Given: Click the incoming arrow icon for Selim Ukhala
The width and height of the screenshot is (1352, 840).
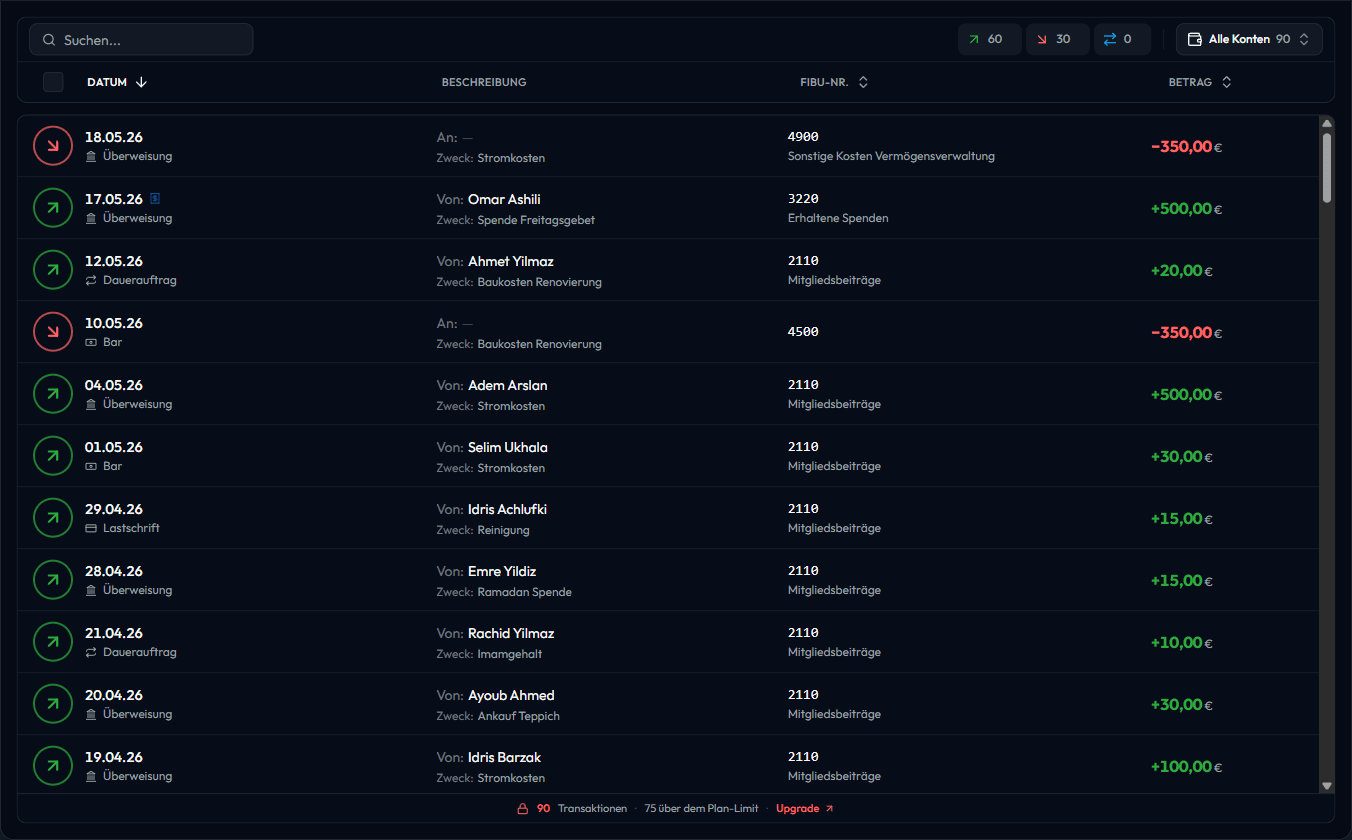Looking at the screenshot, I should [53, 456].
